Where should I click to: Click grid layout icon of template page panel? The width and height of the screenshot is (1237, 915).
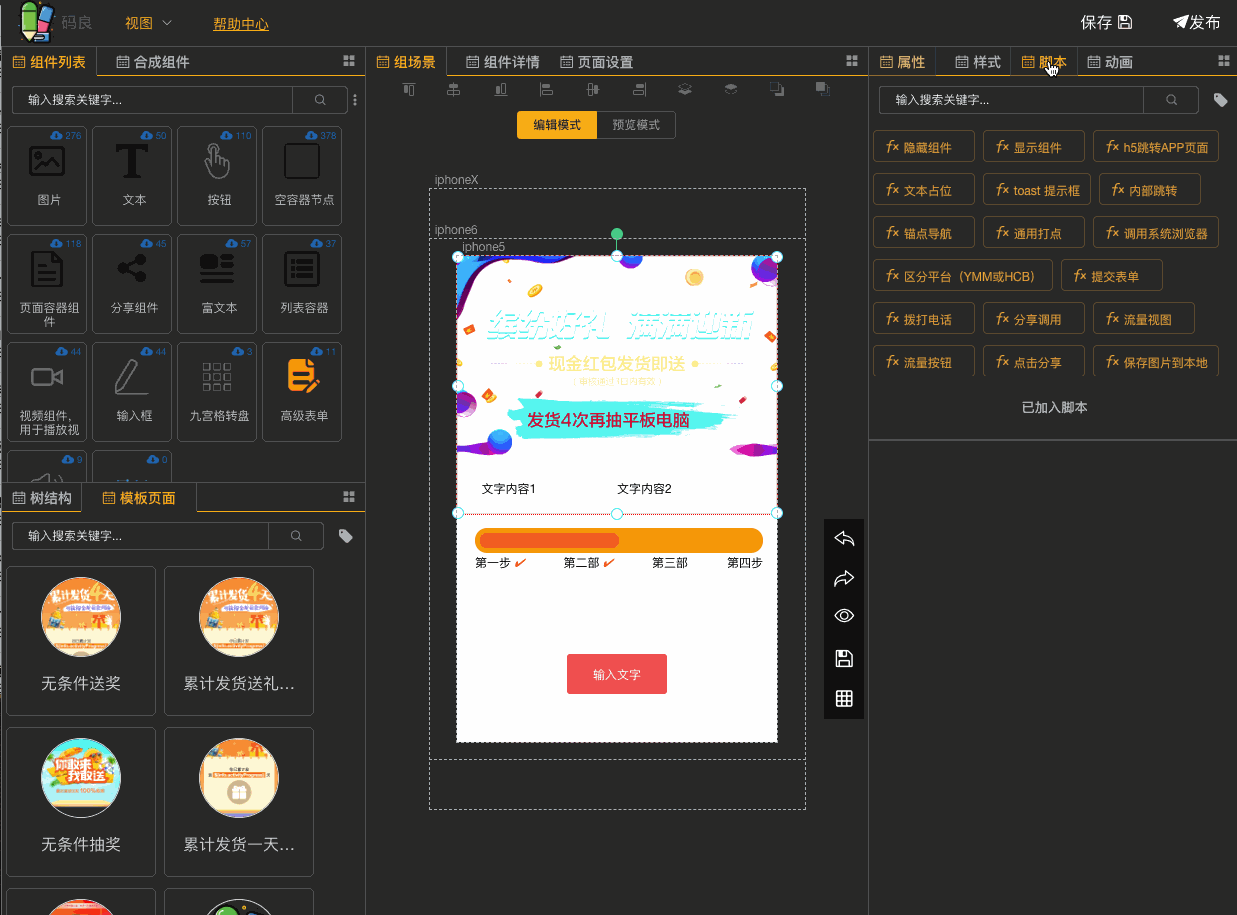pos(349,496)
